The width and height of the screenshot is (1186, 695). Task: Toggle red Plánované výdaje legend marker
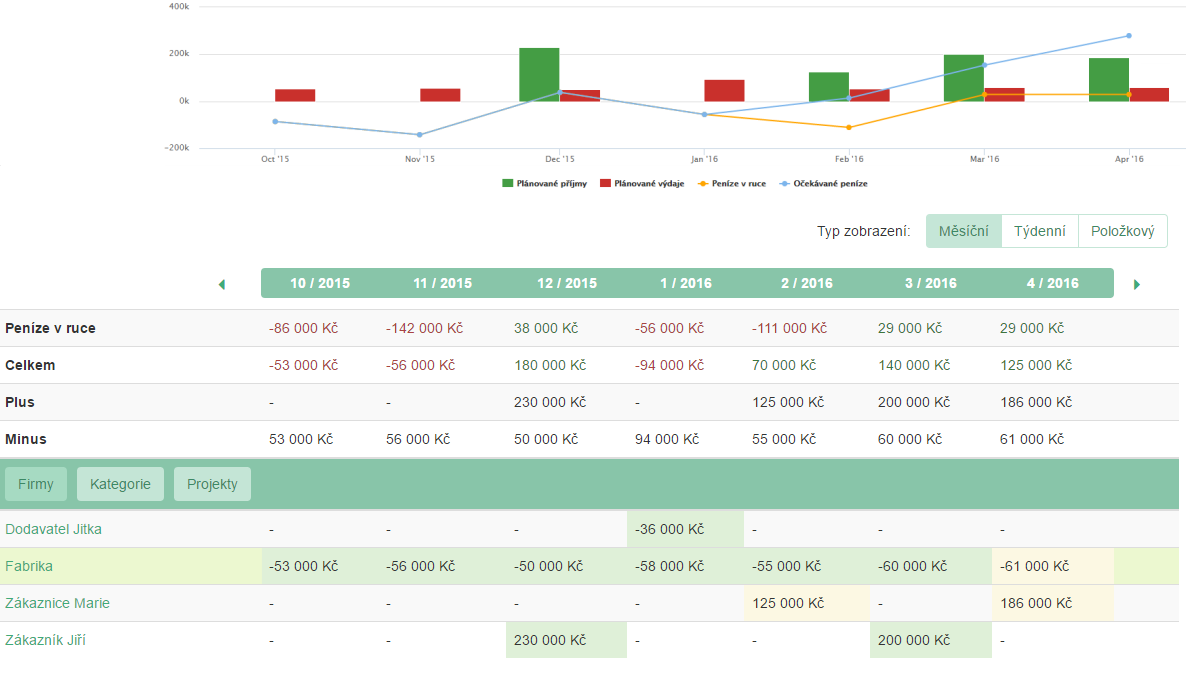[605, 184]
